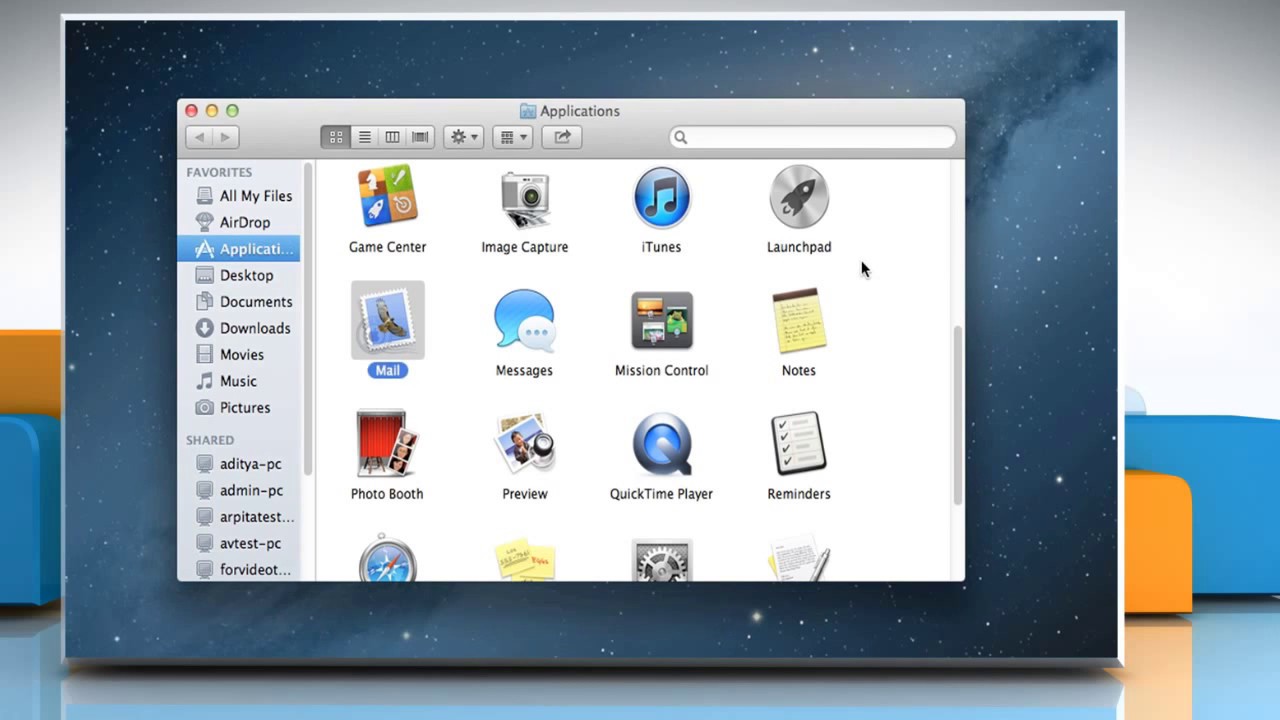Click the "Photo Booth" label
This screenshot has height=720, width=1280.
[x=387, y=494]
